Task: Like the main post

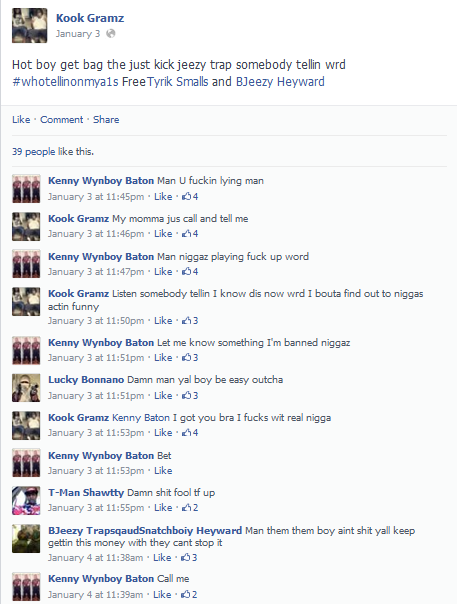Action: [x=21, y=119]
